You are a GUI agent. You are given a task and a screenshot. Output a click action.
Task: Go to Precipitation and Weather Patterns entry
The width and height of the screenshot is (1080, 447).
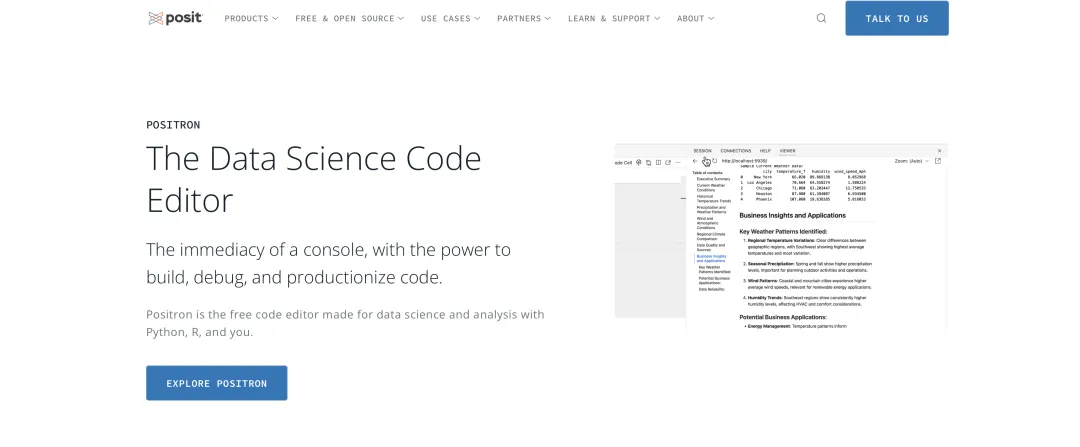coord(712,209)
